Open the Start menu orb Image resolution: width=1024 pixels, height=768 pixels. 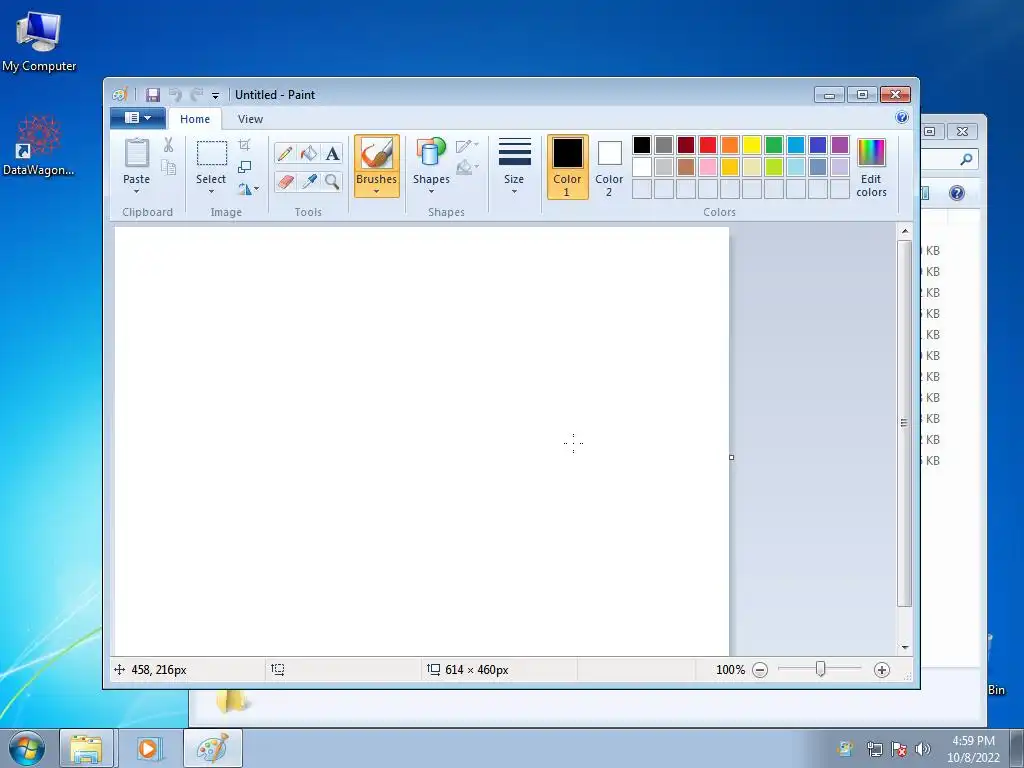(x=27, y=748)
